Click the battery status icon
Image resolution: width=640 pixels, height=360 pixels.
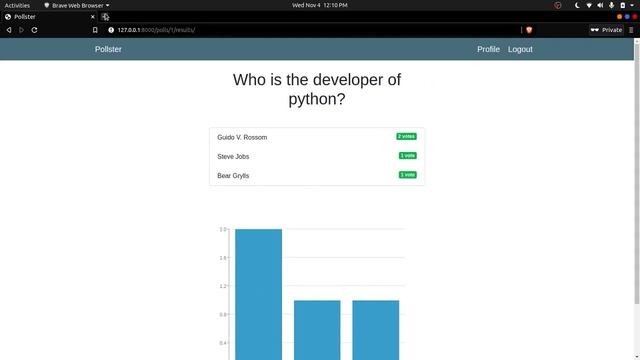(623, 5)
